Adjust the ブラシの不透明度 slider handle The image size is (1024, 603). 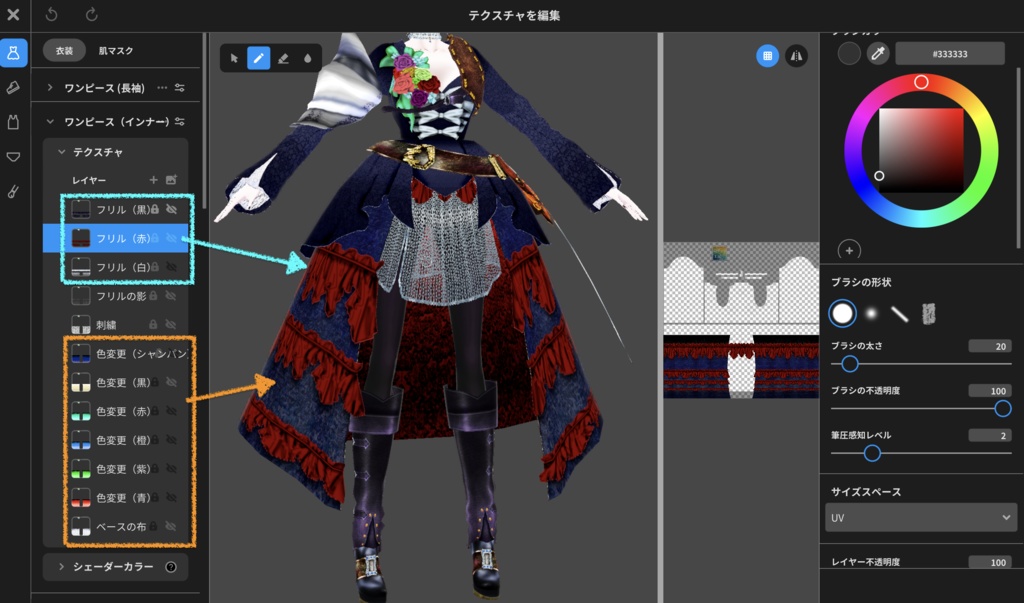point(1002,408)
